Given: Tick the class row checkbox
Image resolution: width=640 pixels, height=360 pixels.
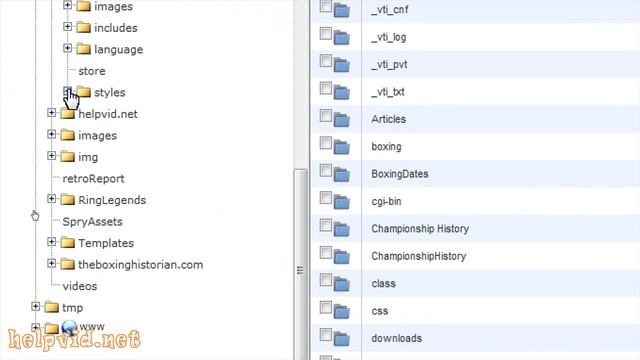Looking at the screenshot, I should coord(325,280).
